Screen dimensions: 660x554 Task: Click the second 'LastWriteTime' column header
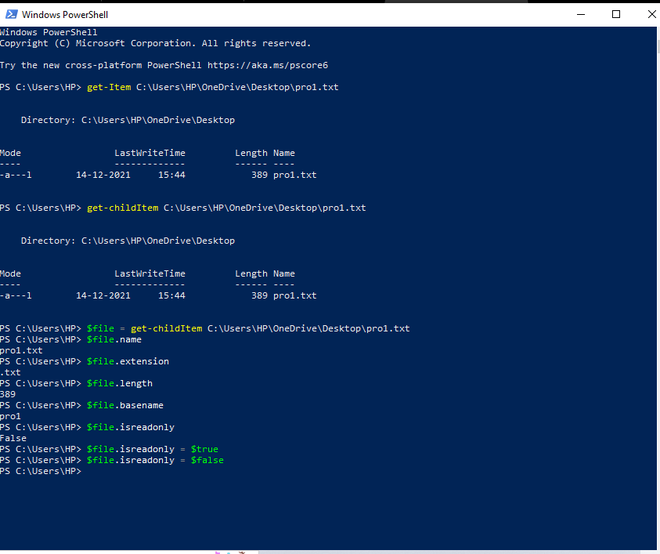[150, 274]
